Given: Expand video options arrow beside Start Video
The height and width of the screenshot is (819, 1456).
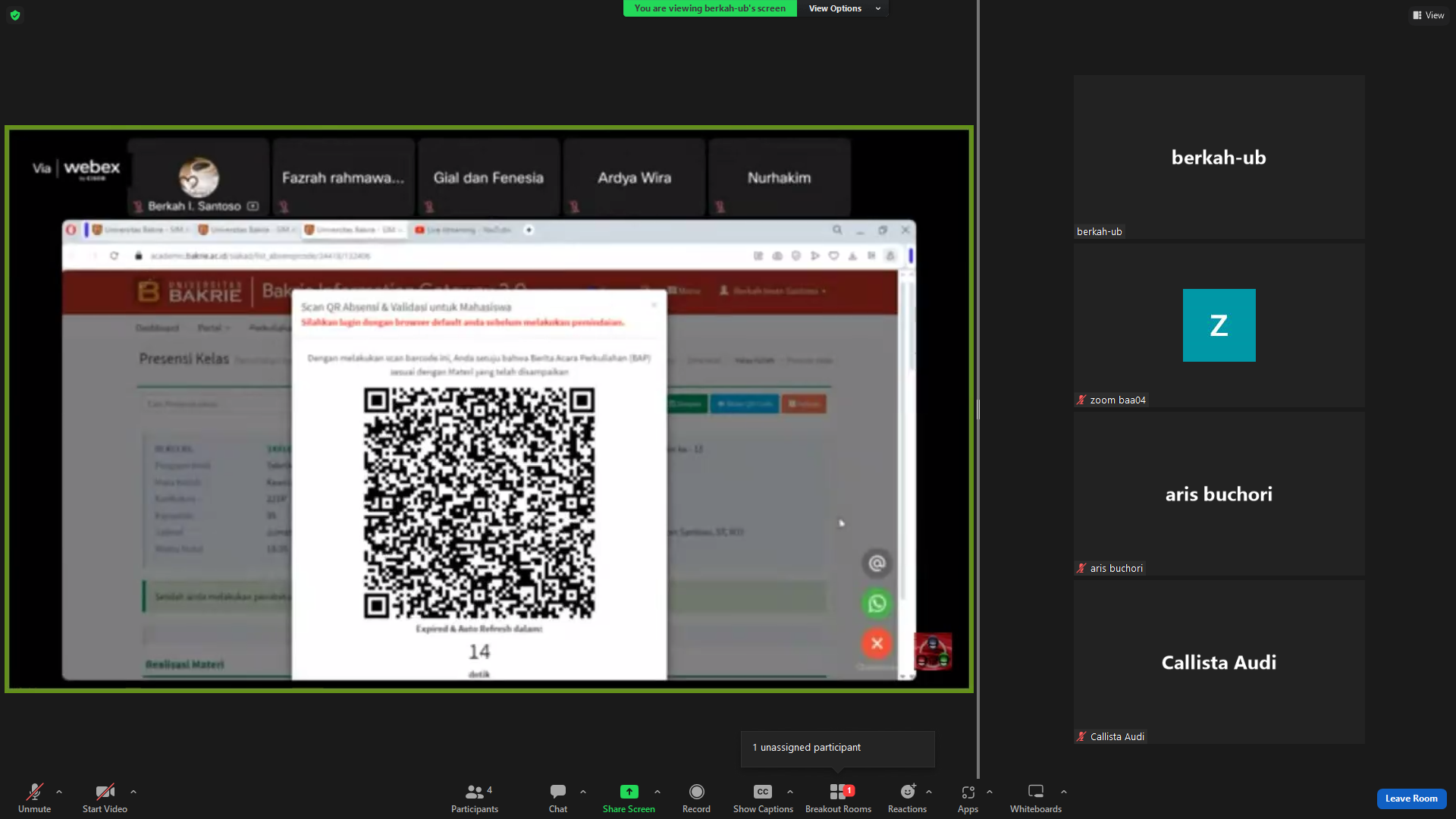Looking at the screenshot, I should tap(133, 792).
